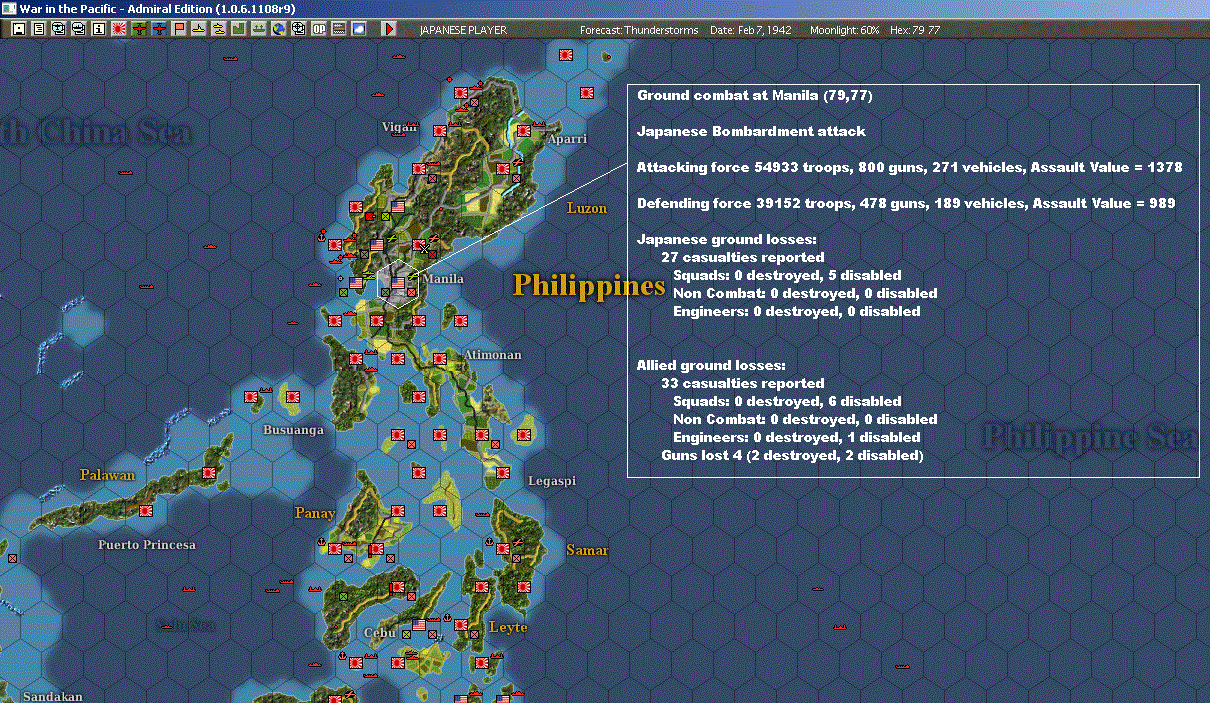Click the Date: Feb 7, 1942 status text
The width and height of the screenshot is (1210, 703).
(750, 30)
